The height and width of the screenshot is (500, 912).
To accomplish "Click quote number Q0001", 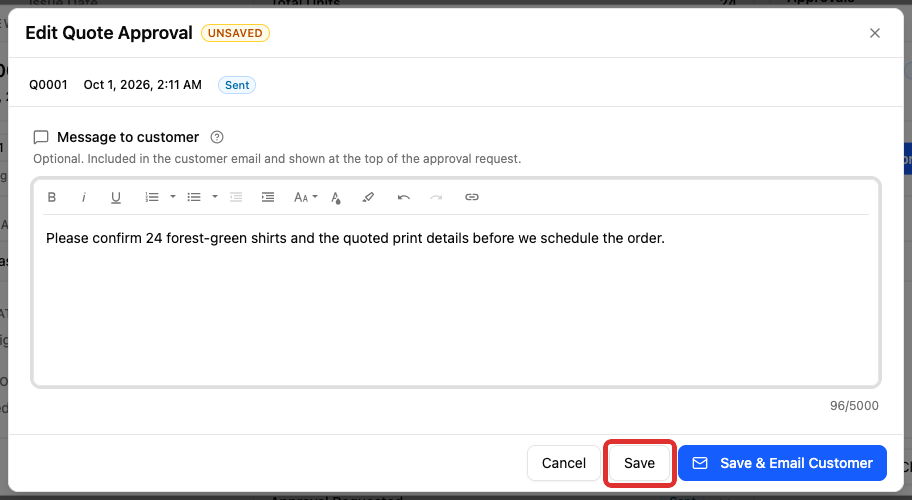I will [48, 85].
